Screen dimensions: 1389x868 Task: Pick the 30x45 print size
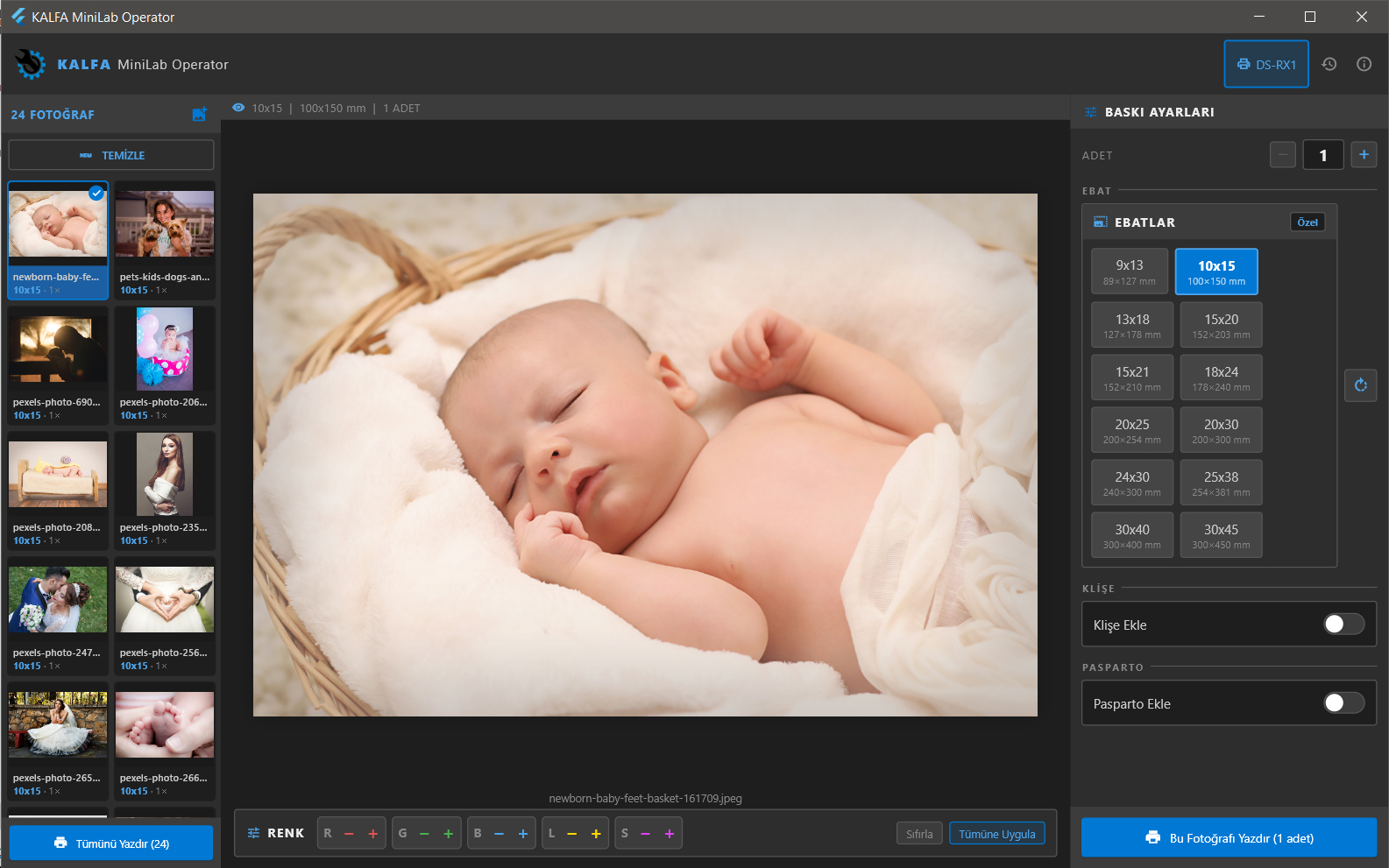(1221, 535)
